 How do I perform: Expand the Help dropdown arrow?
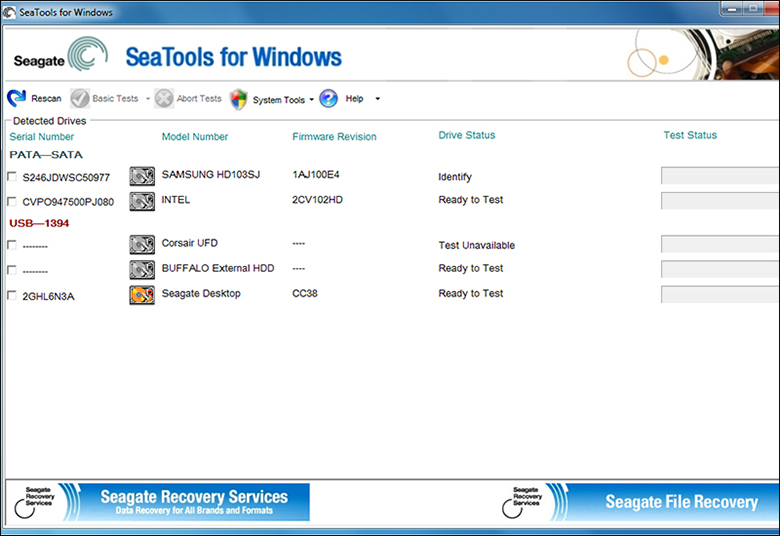pyautogui.click(x=377, y=99)
